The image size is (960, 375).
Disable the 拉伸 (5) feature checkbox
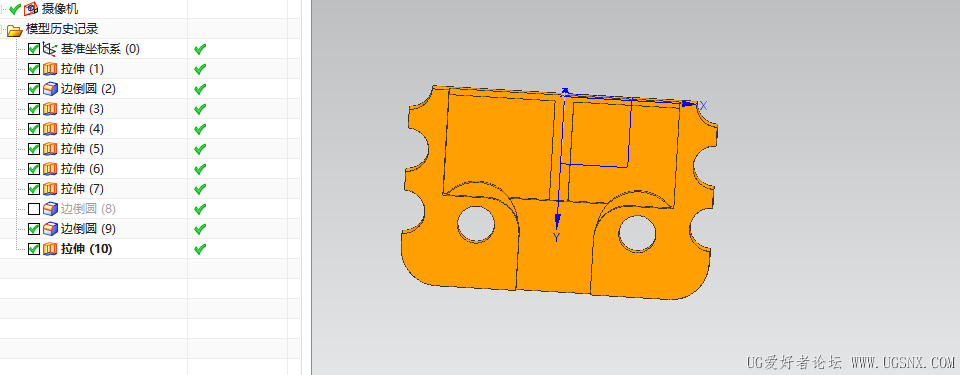(x=34, y=149)
